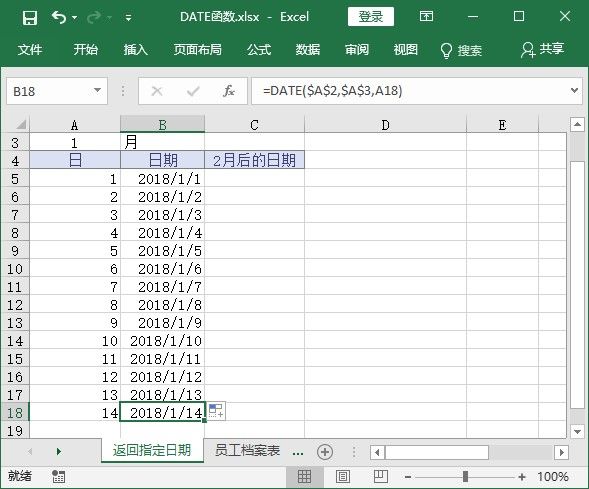This screenshot has width=589, height=489.
Task: Switch to the 页面布局 ribbon tab
Action: pos(198,50)
